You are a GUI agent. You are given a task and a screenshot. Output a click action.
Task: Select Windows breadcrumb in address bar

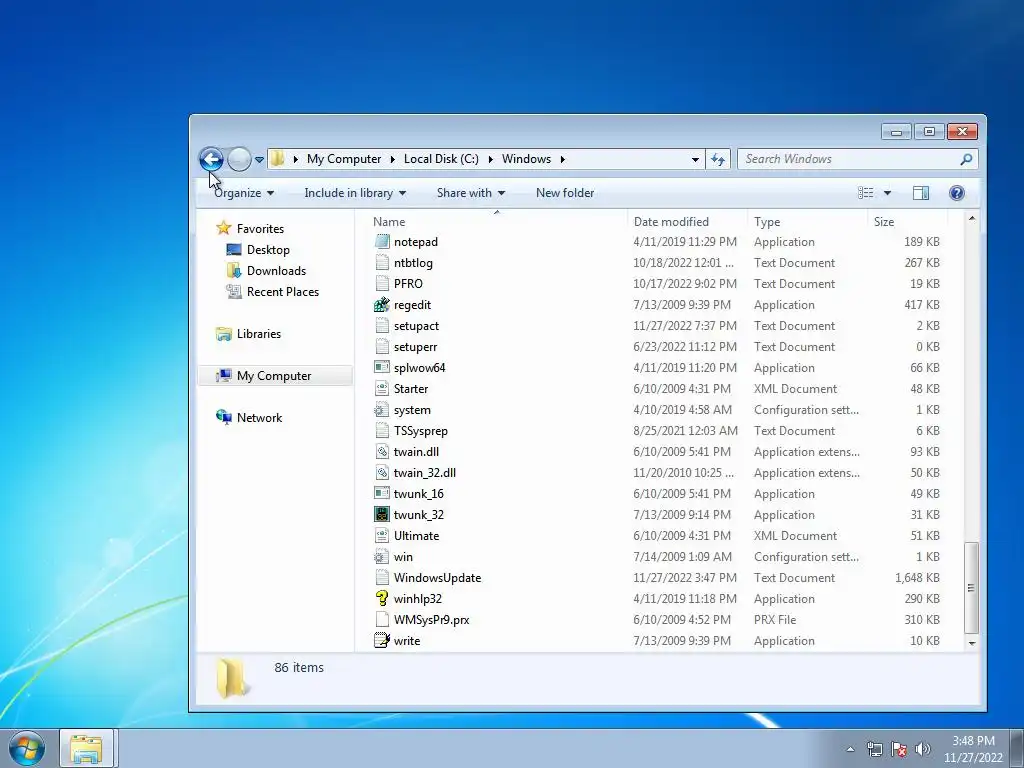pyautogui.click(x=526, y=159)
